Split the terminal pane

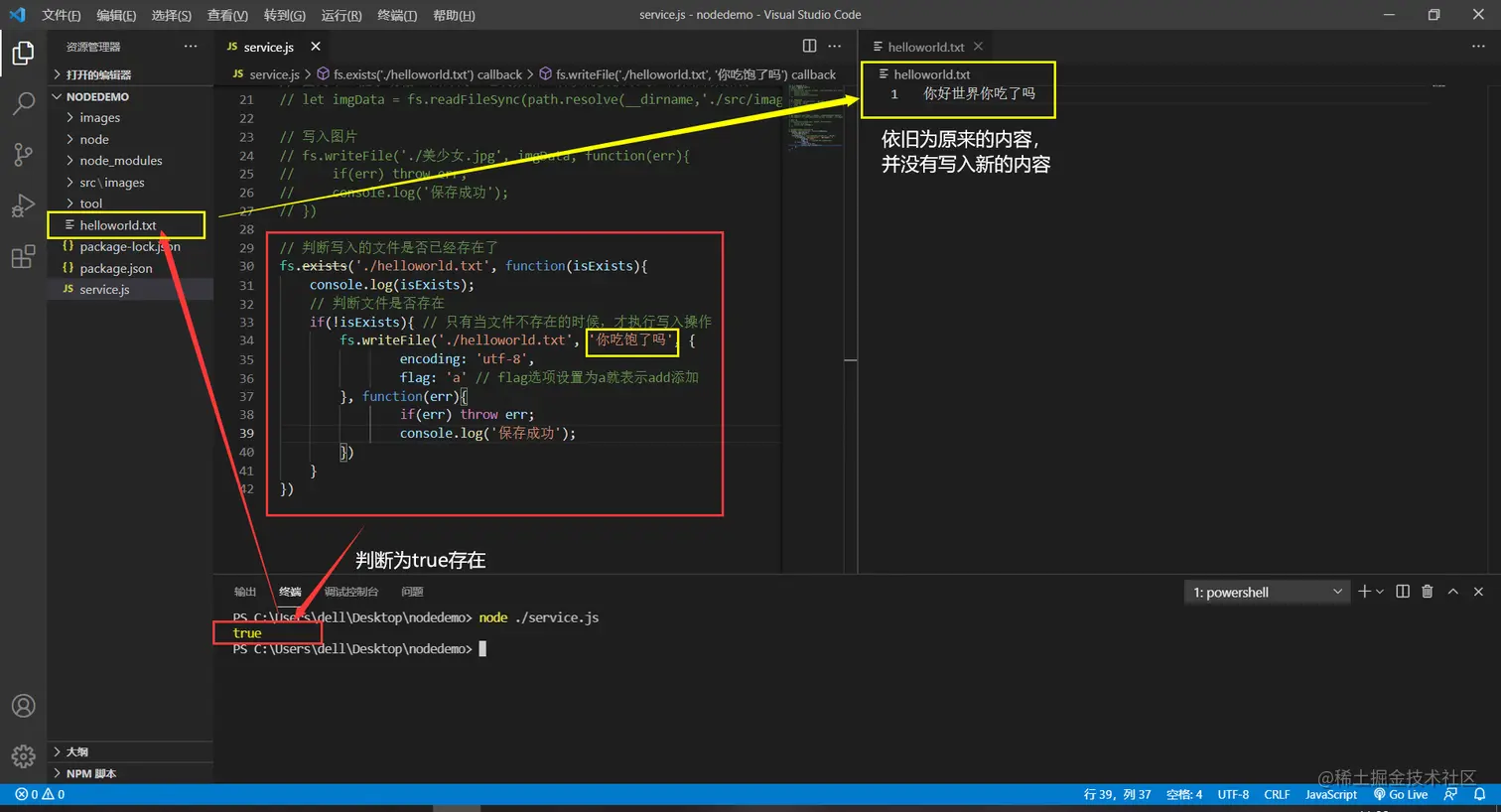[x=1403, y=592]
